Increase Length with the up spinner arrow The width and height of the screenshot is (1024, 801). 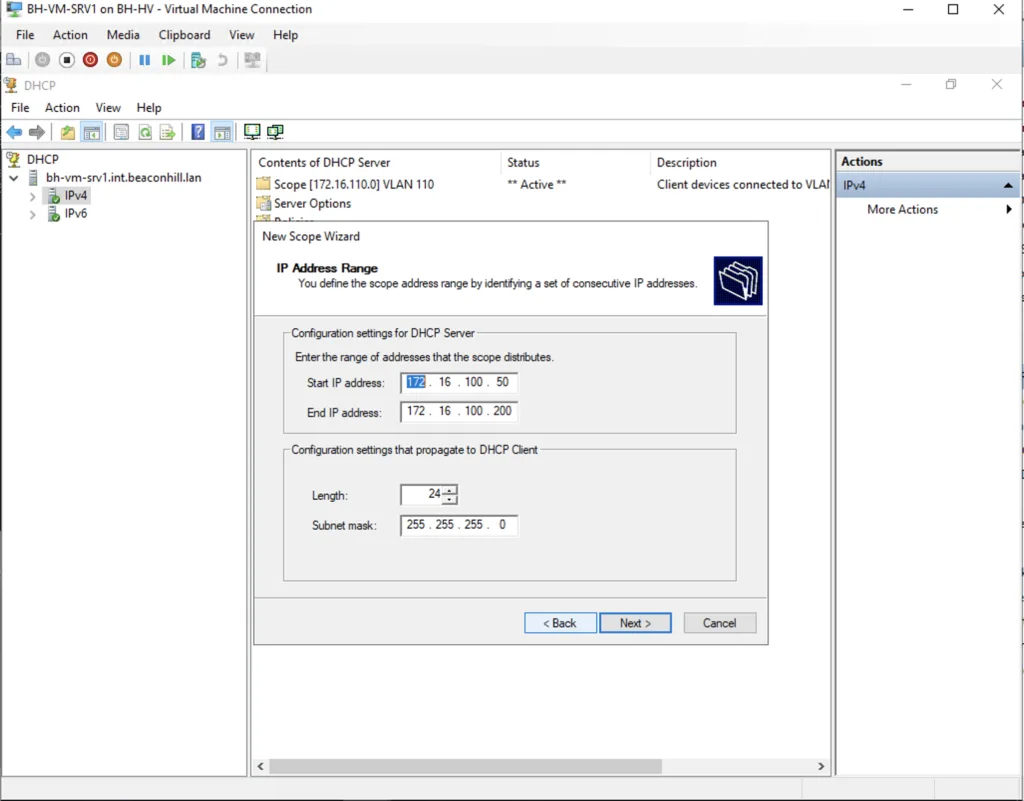(x=450, y=490)
